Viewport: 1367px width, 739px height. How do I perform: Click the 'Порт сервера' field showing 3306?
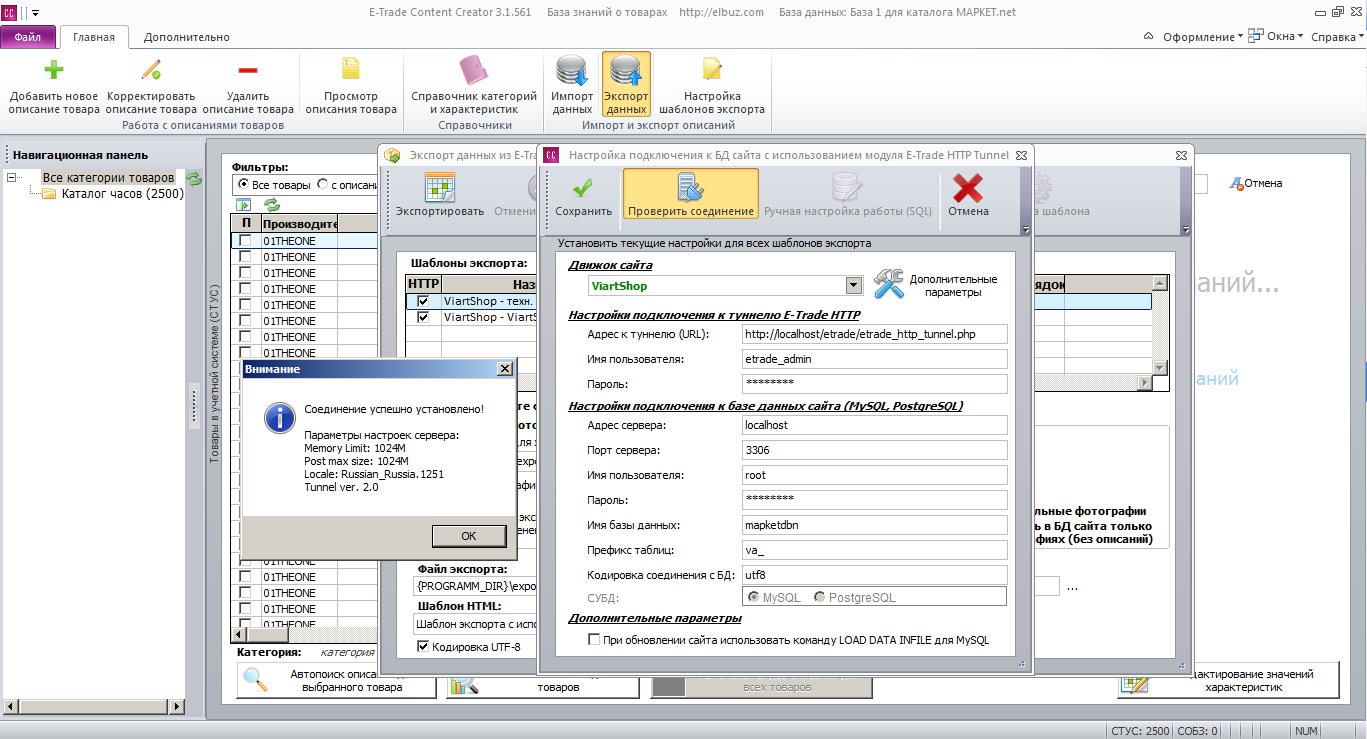coord(875,450)
